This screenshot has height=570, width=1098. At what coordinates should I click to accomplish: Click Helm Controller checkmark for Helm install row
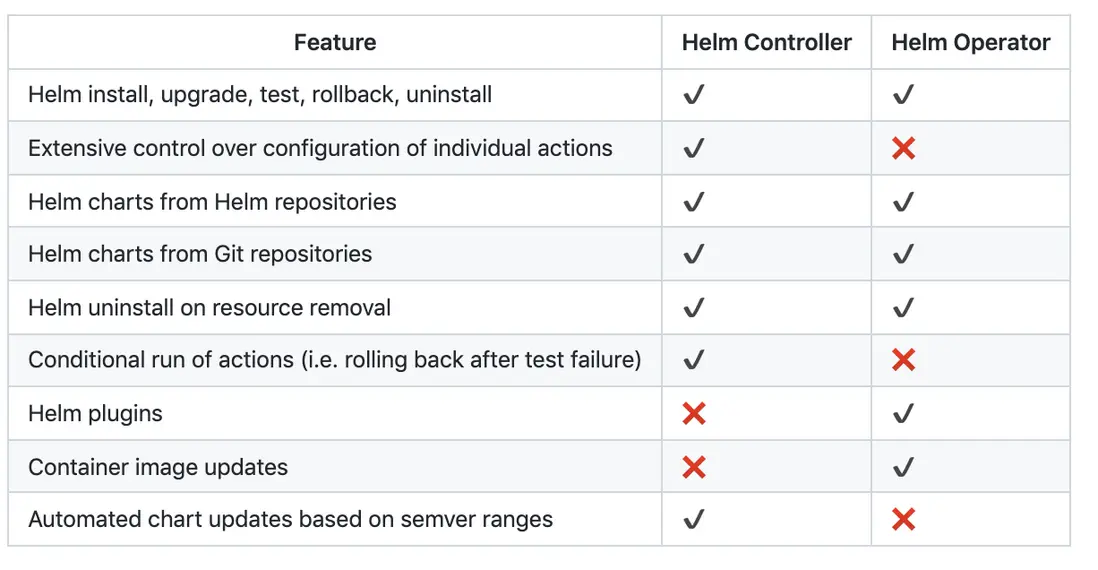(x=693, y=96)
